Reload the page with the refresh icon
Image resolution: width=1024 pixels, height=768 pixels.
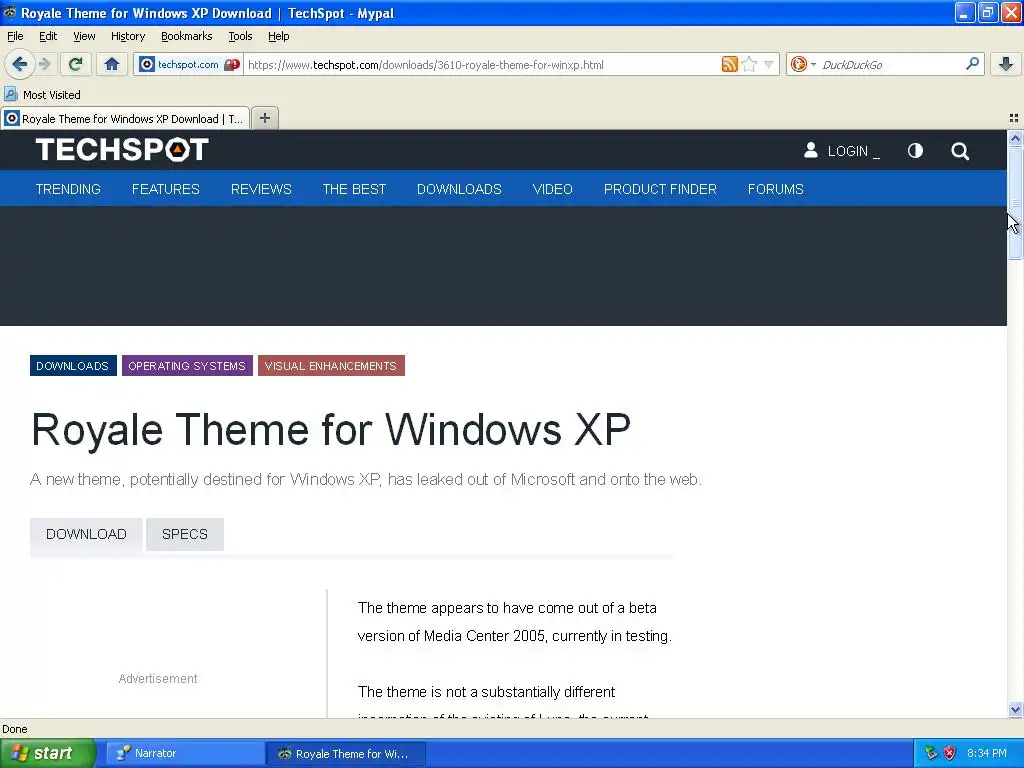75,64
